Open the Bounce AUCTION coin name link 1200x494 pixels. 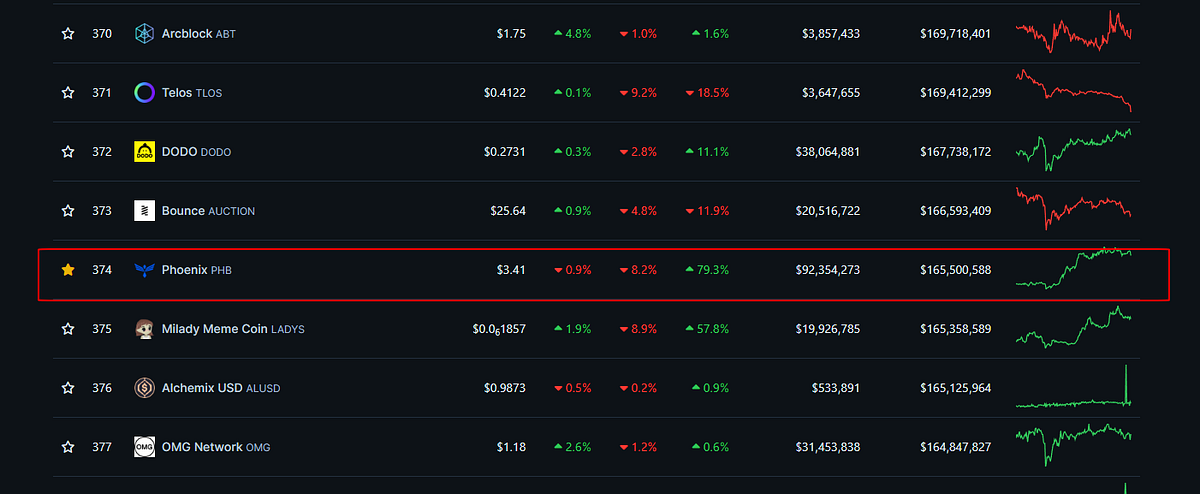coord(208,211)
